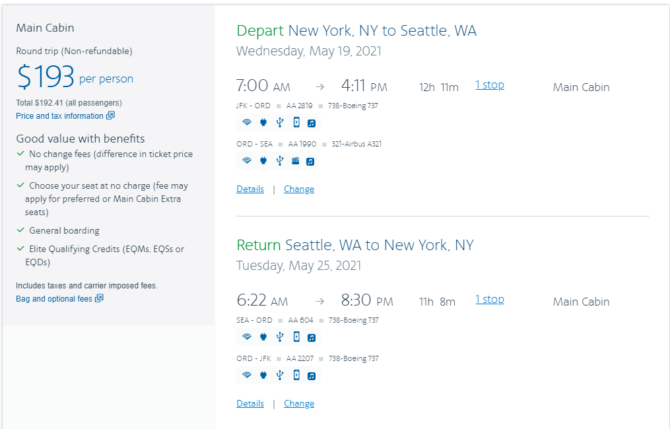Click the power outlet icon for AA 2207
The width and height of the screenshot is (670, 429).
tap(263, 375)
